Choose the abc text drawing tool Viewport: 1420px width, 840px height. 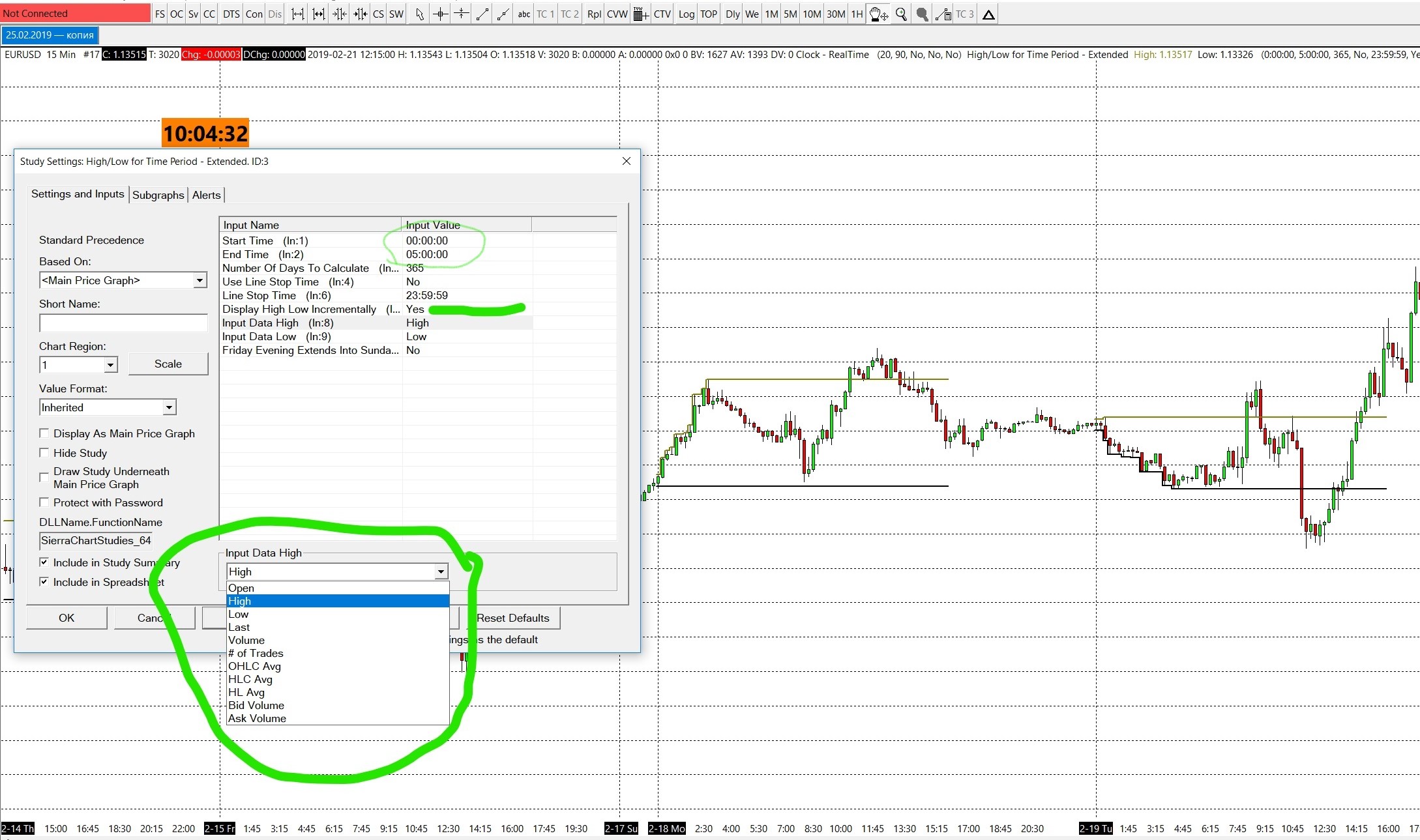pos(524,14)
